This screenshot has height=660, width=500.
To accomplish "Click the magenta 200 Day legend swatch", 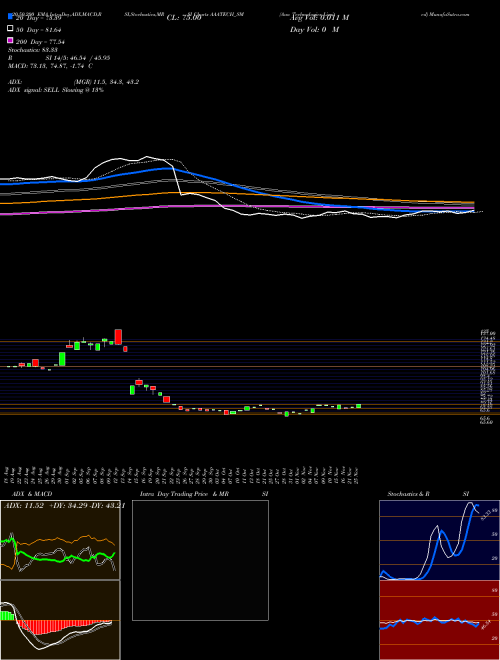I will [10, 40].
